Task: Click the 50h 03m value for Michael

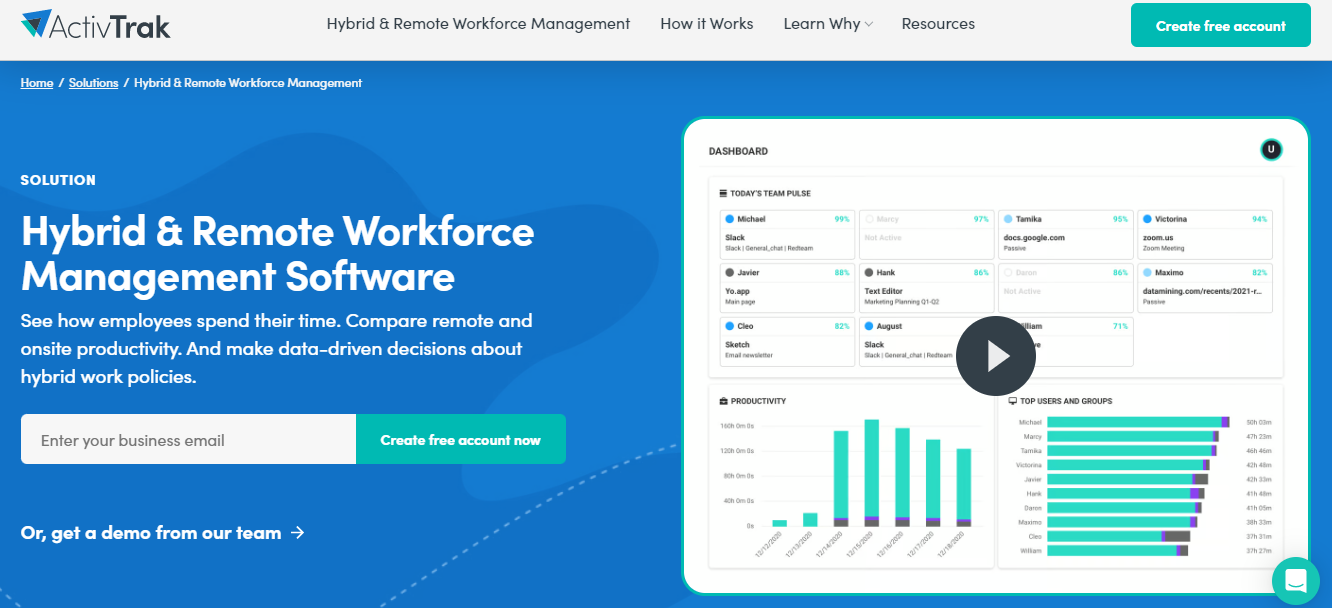Action: 1259,422
